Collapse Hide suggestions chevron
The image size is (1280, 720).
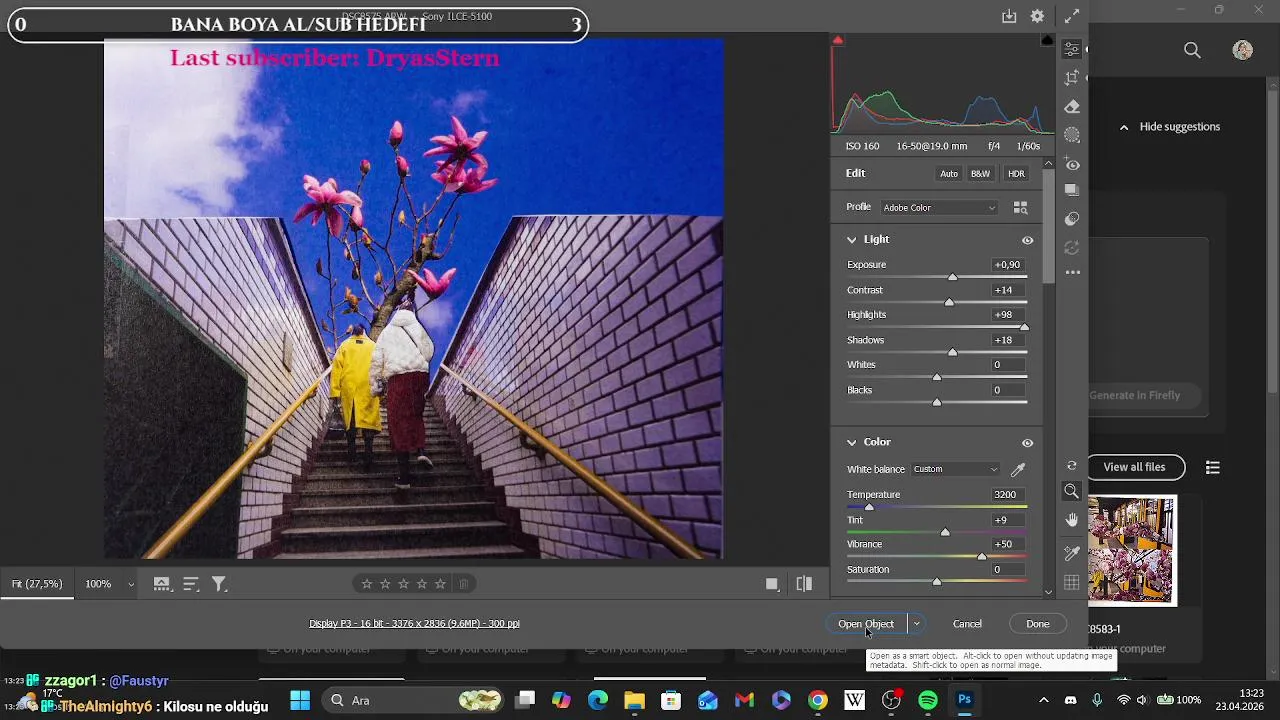(1124, 127)
